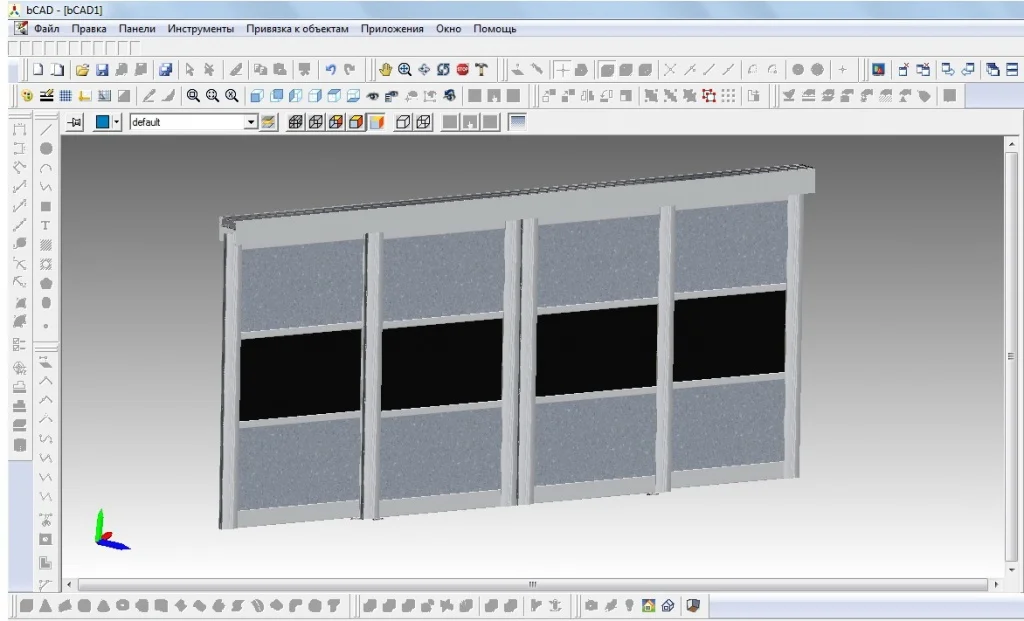Click the magnifier with X zoom icon
The width and height of the screenshot is (1024, 621).
coord(232,96)
